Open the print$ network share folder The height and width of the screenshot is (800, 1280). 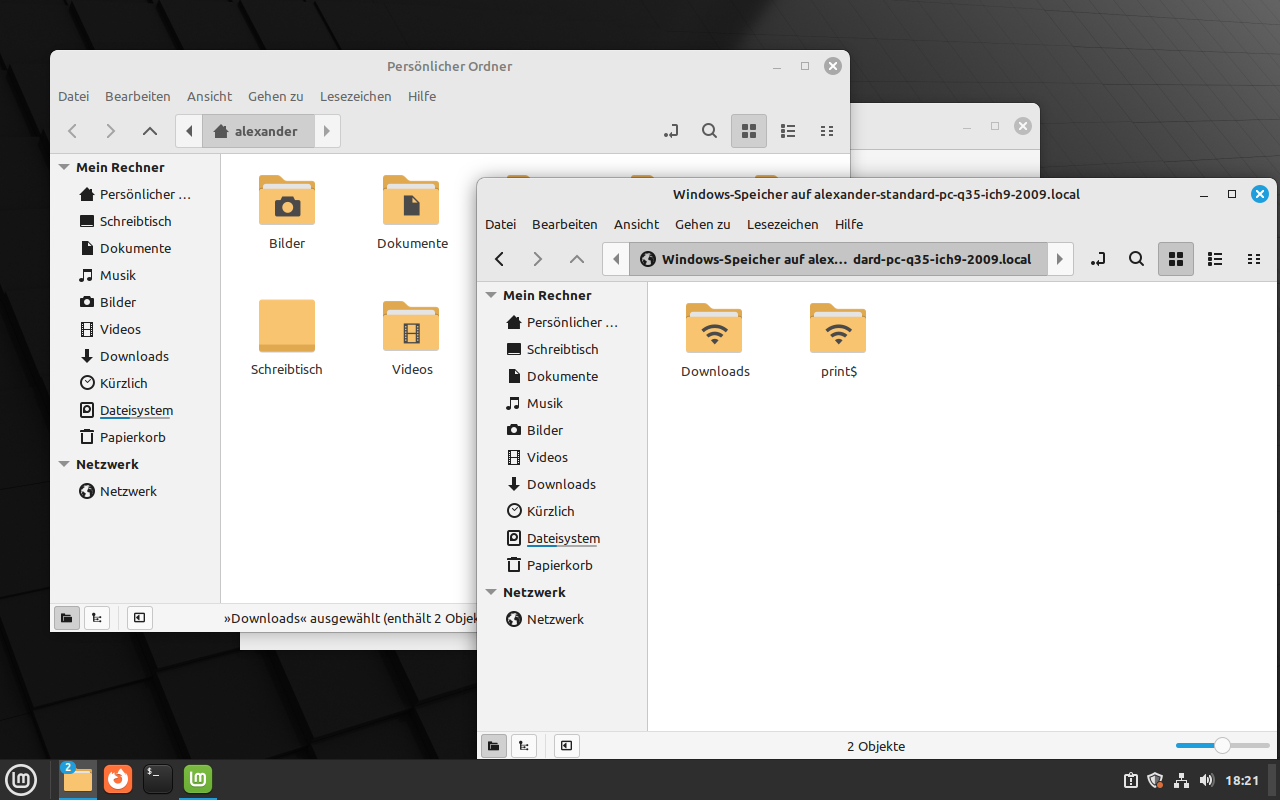click(838, 340)
